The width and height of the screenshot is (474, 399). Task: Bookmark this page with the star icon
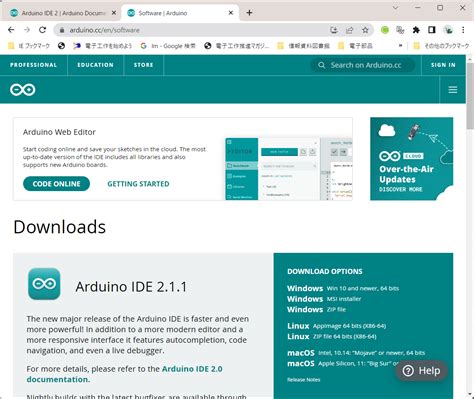click(365, 30)
